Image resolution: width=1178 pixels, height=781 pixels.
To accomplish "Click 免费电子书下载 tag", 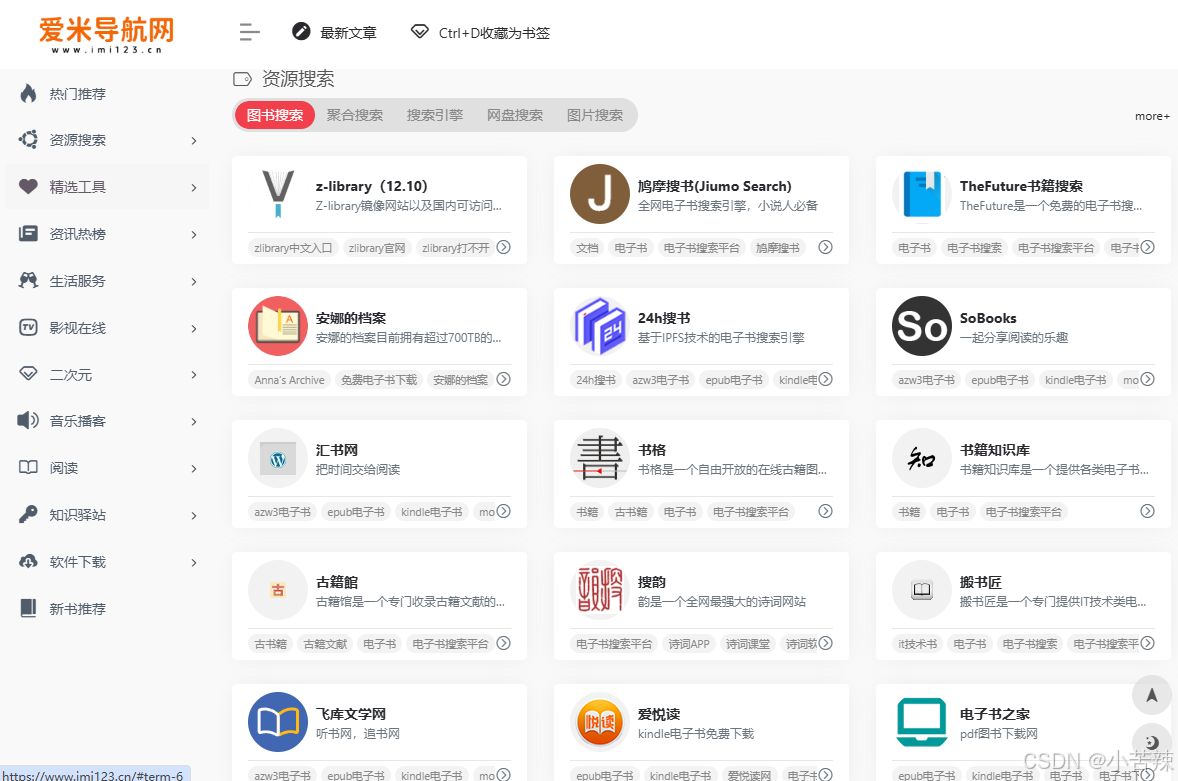I will [x=379, y=380].
